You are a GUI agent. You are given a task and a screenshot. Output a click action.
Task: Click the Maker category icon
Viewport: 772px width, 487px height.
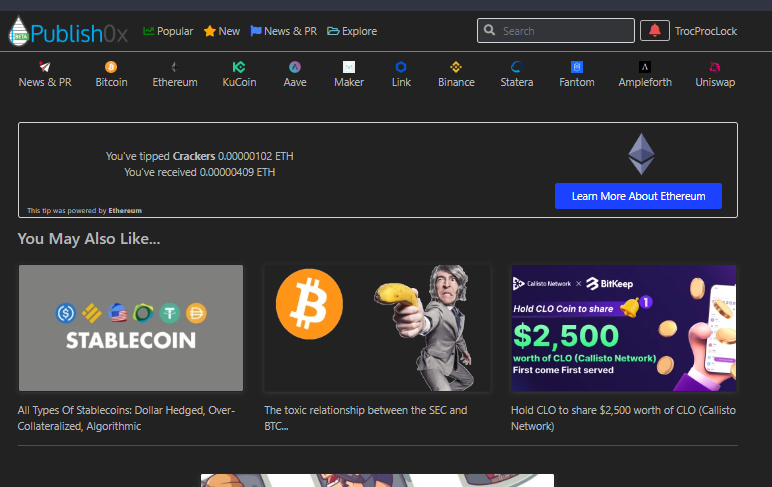[349, 66]
